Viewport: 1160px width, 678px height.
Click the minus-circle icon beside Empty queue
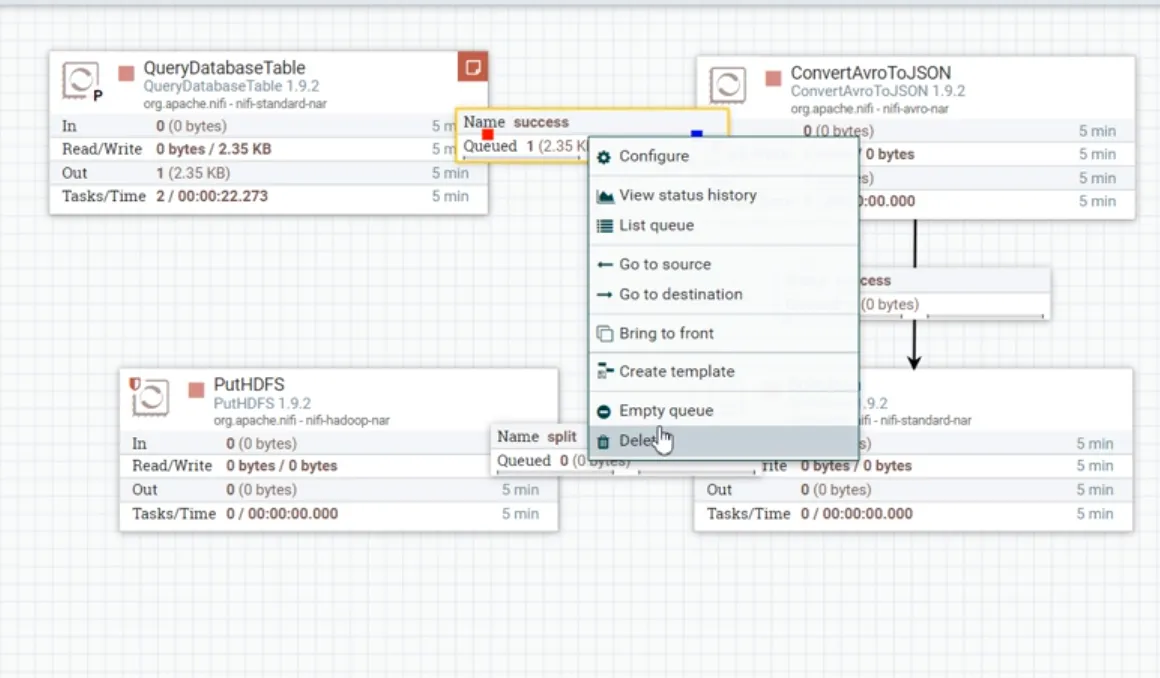[x=604, y=412]
